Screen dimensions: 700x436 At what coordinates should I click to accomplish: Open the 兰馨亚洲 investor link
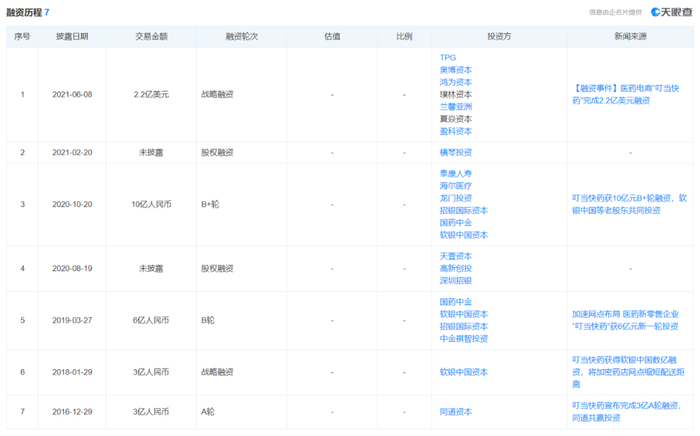pos(455,107)
